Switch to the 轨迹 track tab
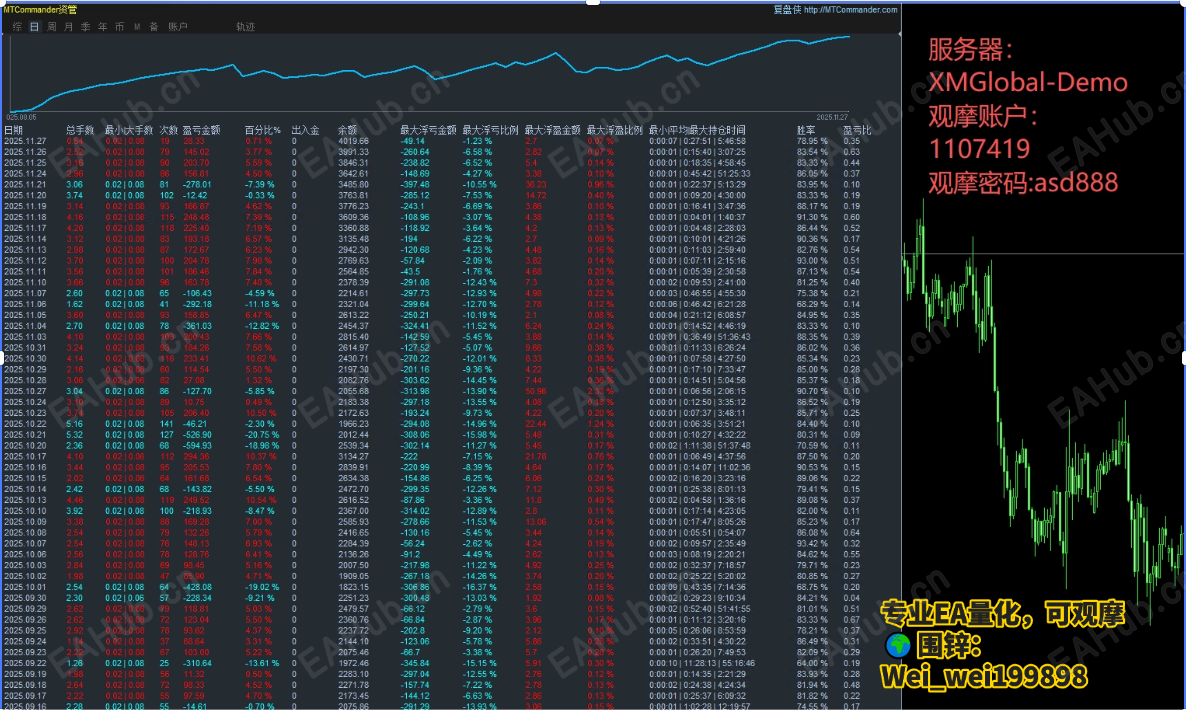Screen dimensions: 1186x710 [245, 26]
